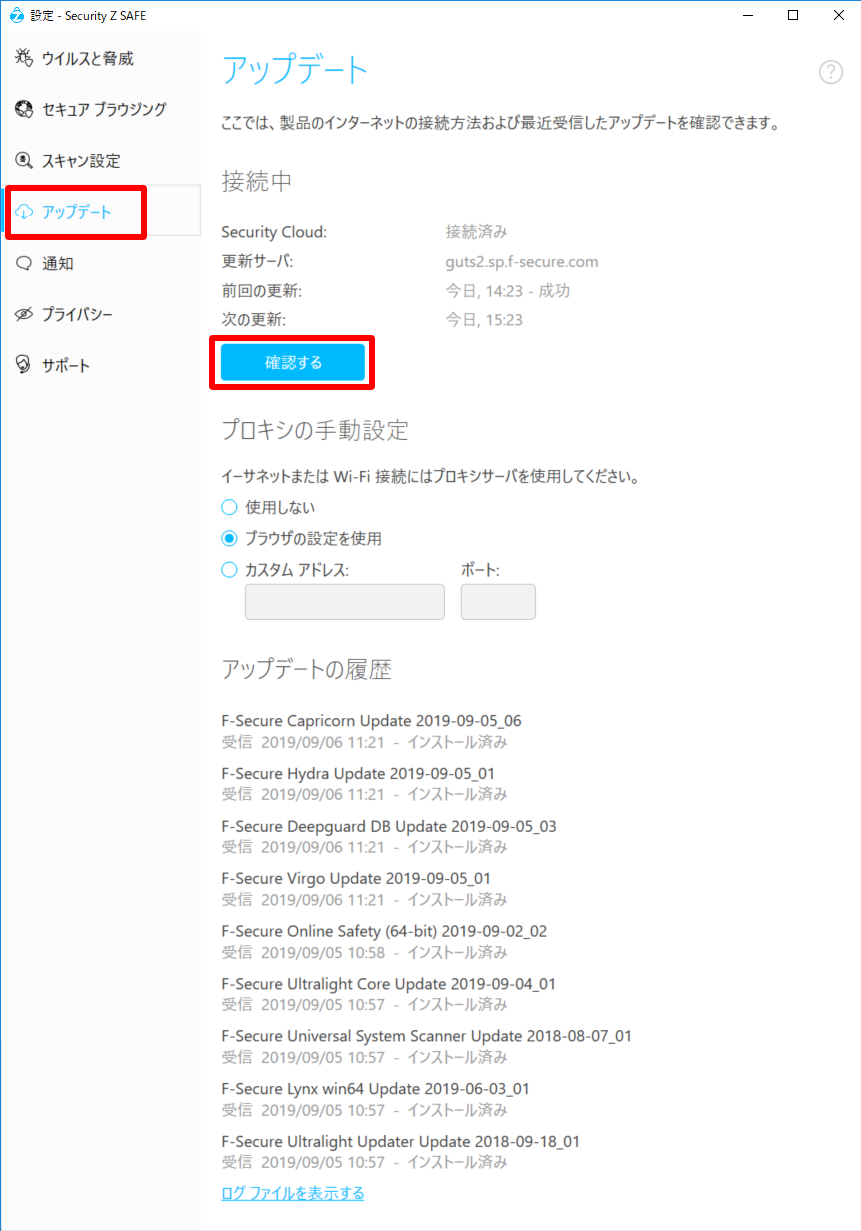The width and height of the screenshot is (861, 1231).
Task: Open the ログ ファイルを表示する link
Action: tap(292, 1193)
